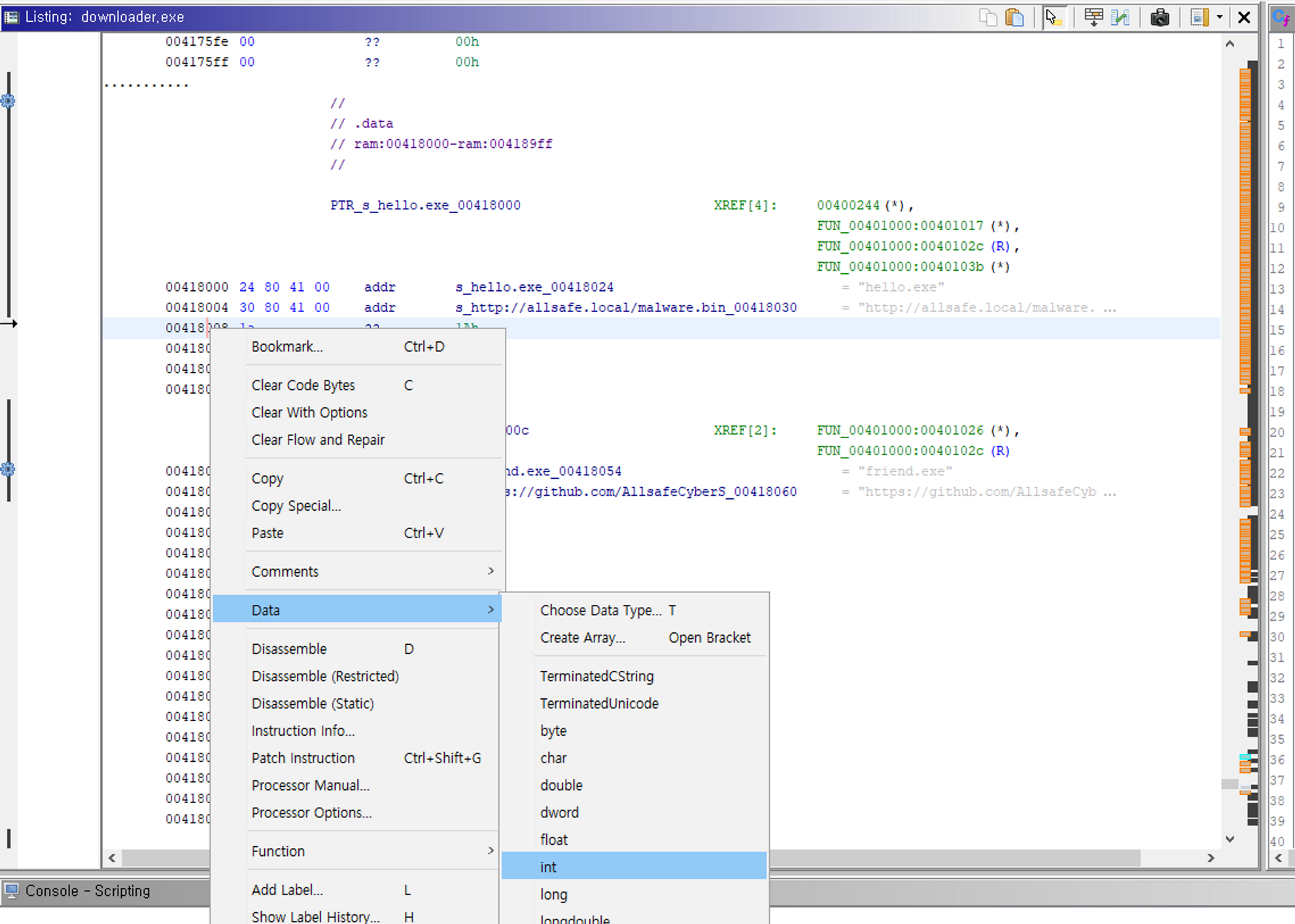Select Add Label... menu entry
1295x924 pixels.
coord(357,889)
